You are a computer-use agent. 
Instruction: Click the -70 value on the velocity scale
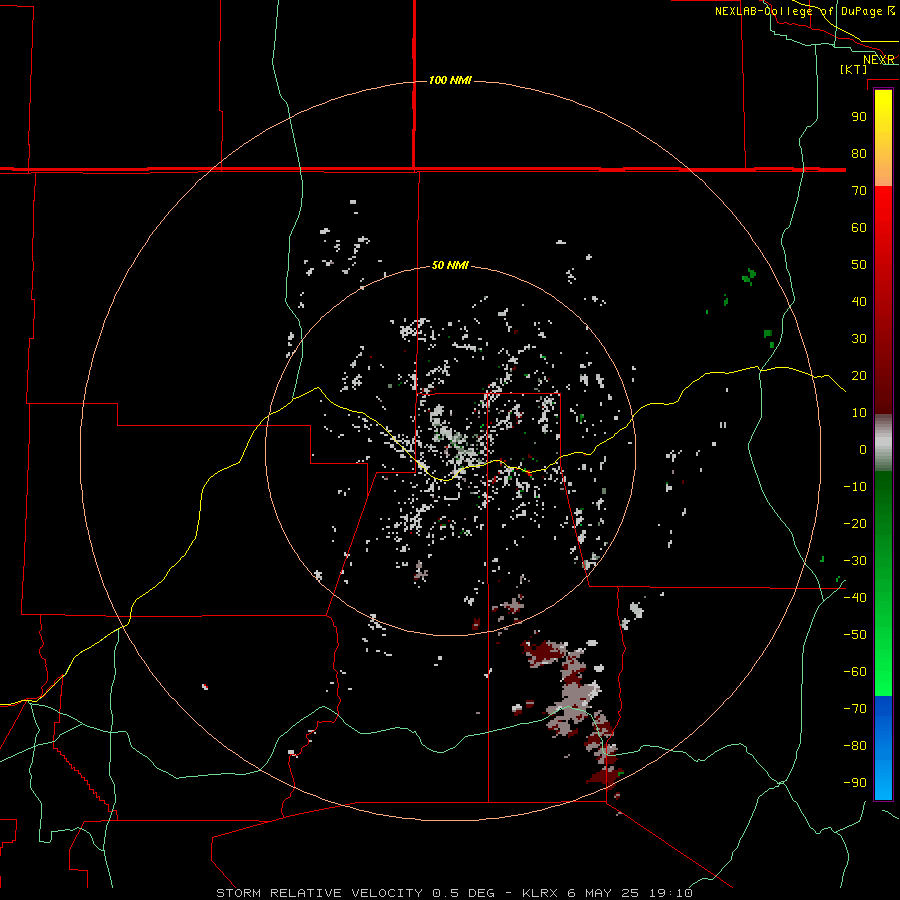click(855, 708)
